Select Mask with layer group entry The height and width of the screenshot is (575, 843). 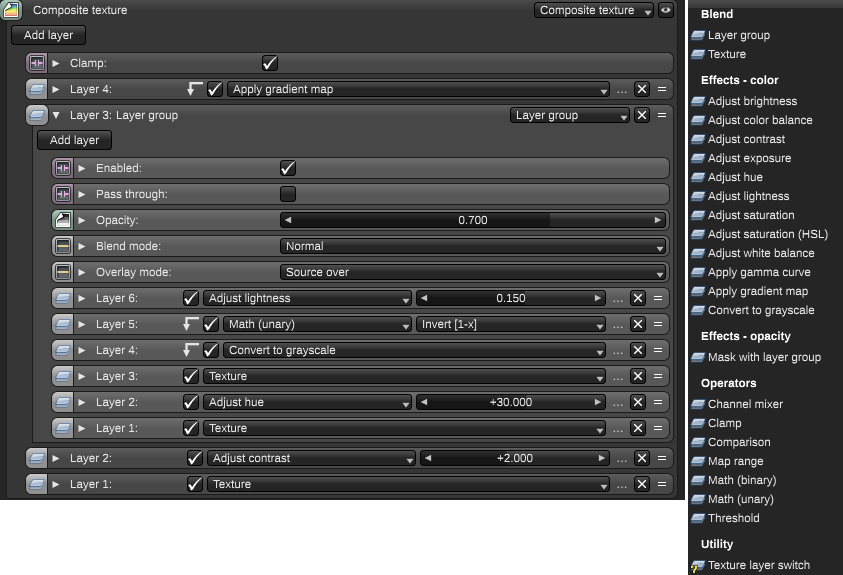[x=764, y=357]
